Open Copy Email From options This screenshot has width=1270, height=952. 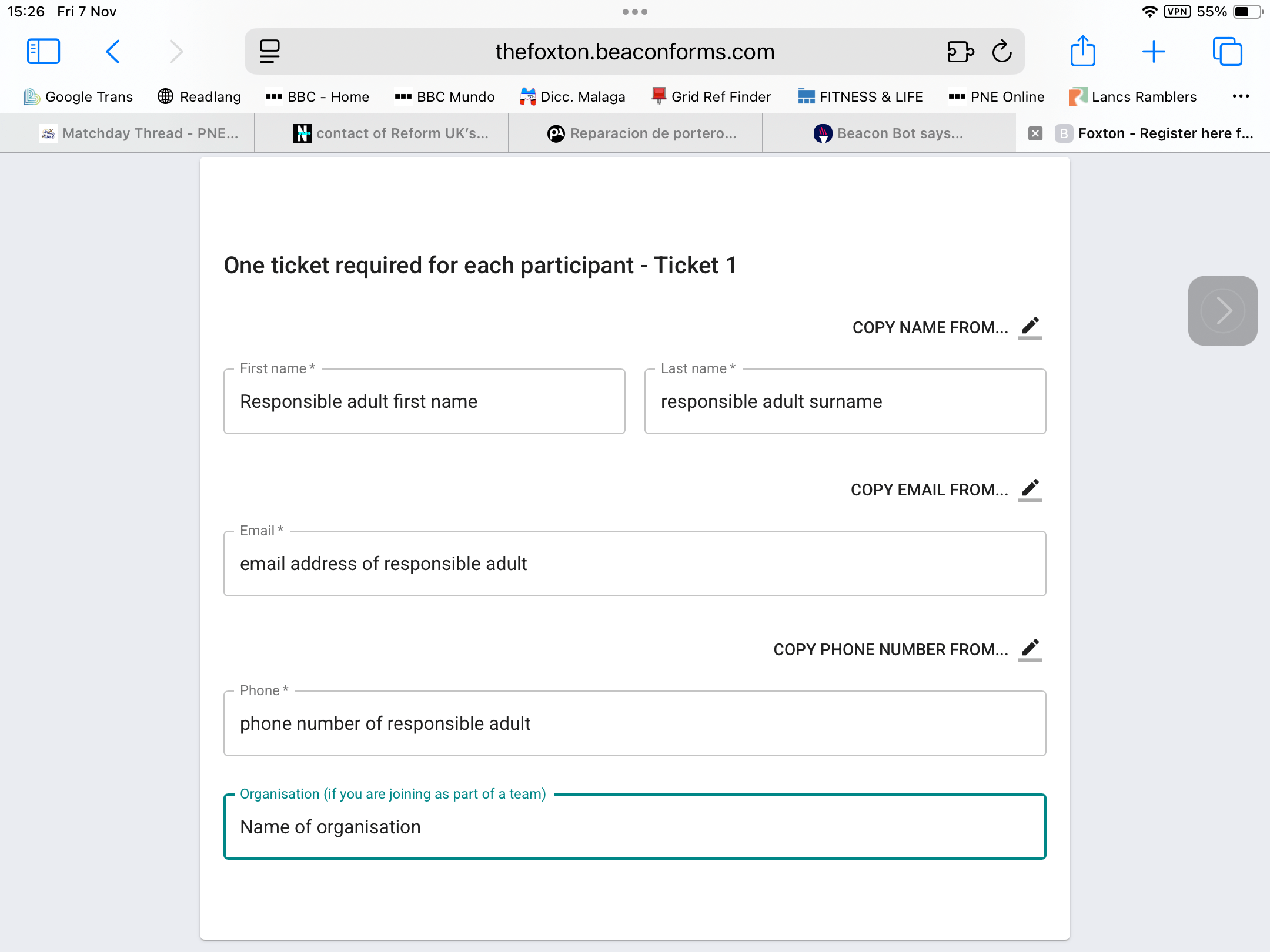[945, 490]
